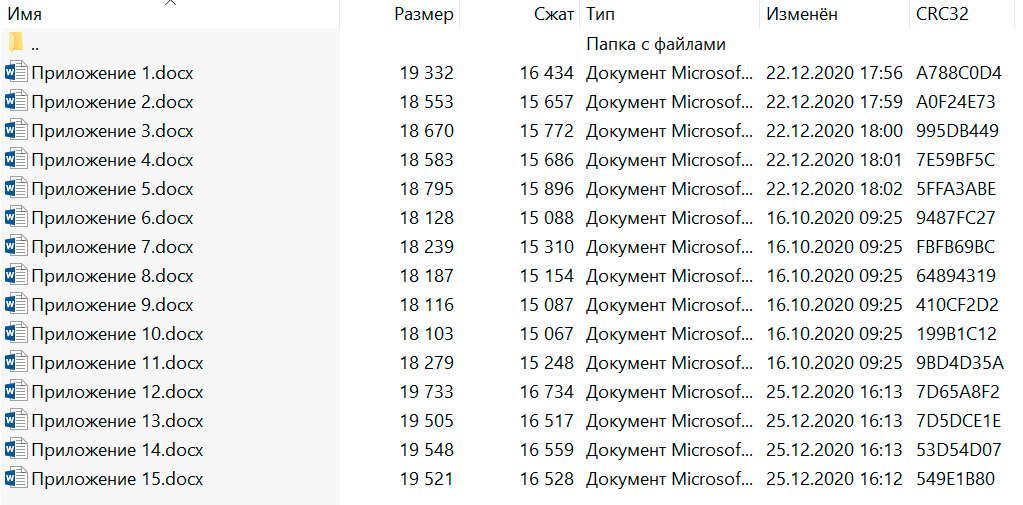
Task: Click the sort arrow above the name column
Action: [x=170, y=3]
